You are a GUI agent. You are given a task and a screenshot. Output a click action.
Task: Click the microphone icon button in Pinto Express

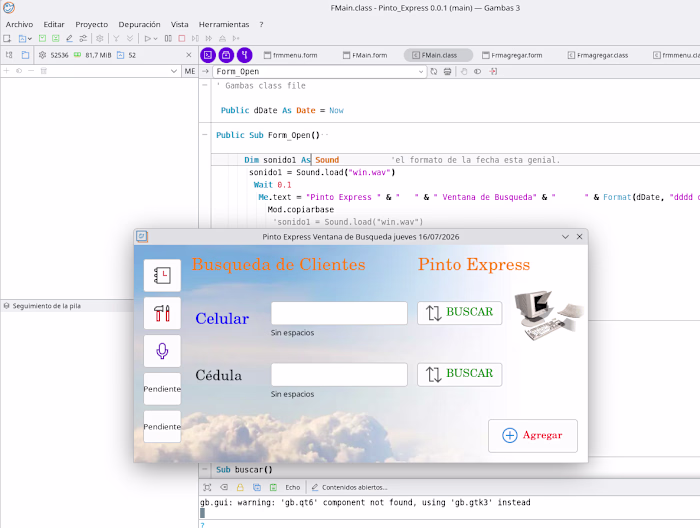coord(162,351)
